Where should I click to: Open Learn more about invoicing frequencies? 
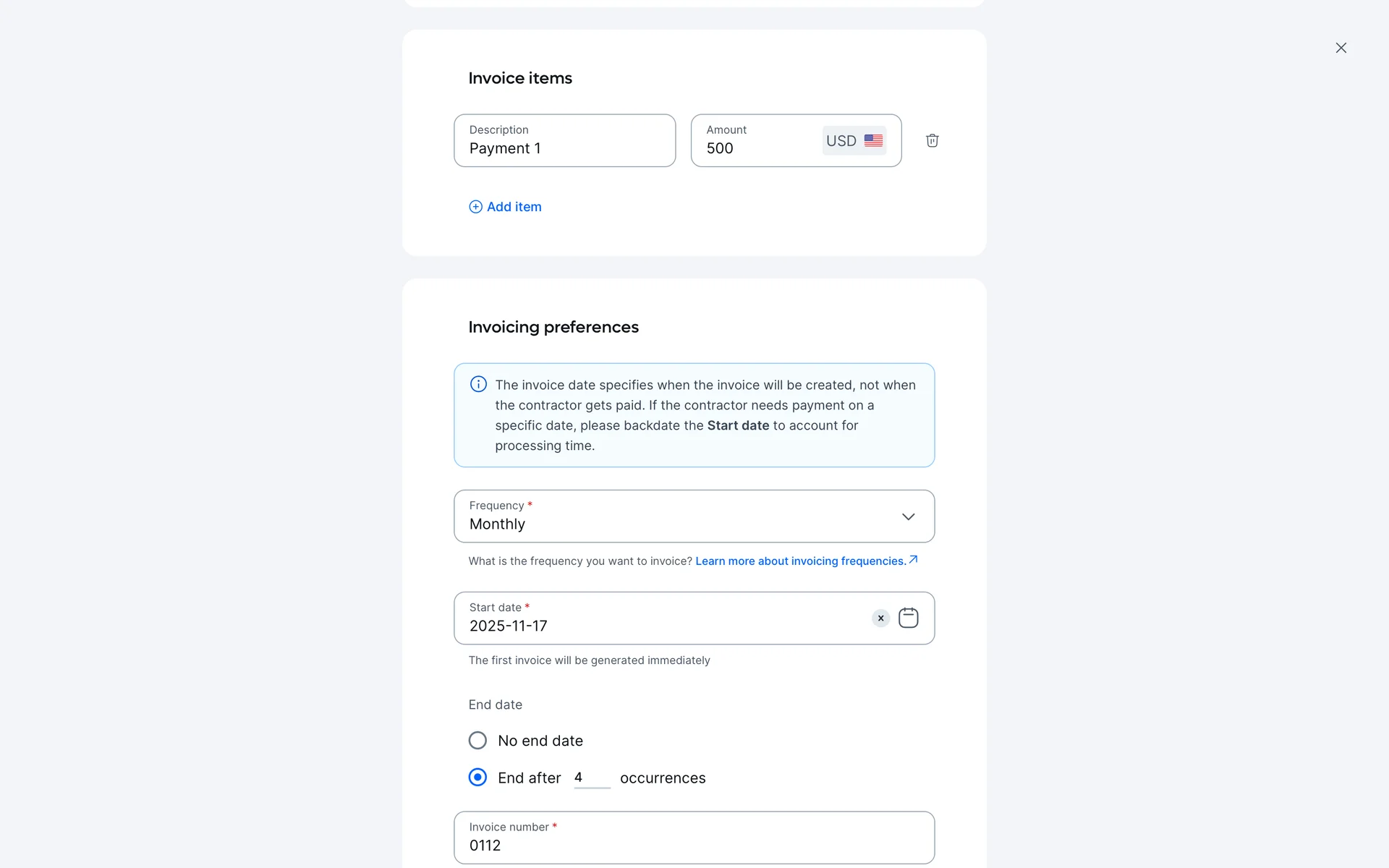pos(800,561)
